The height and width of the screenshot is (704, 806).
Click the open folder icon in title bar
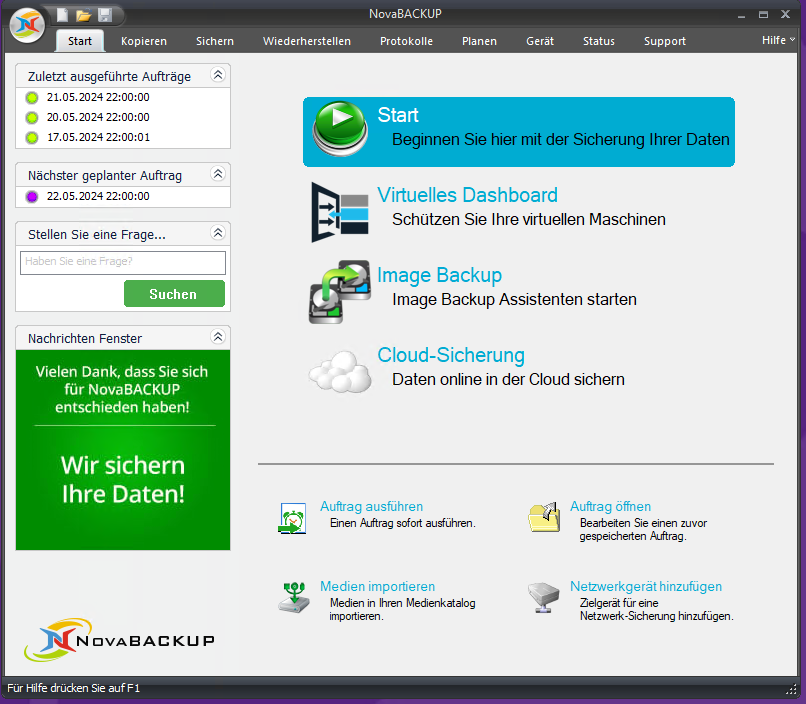tap(84, 15)
